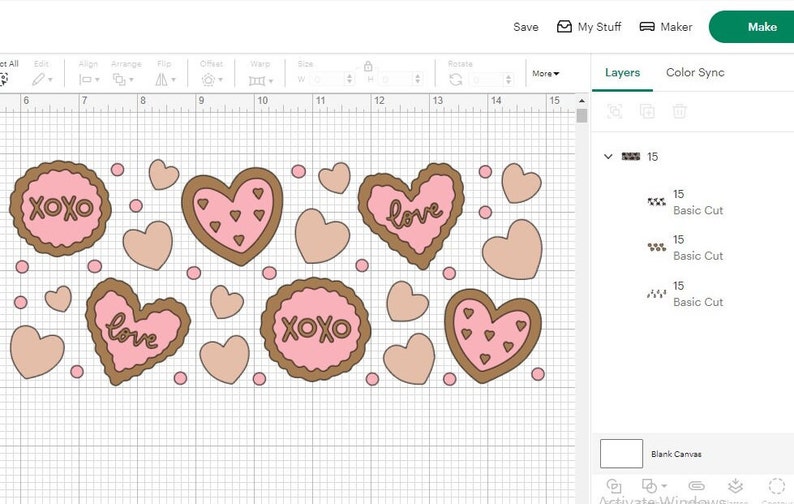Click the canvas scrollbar up arrow
This screenshot has height=504, width=794.
581,101
